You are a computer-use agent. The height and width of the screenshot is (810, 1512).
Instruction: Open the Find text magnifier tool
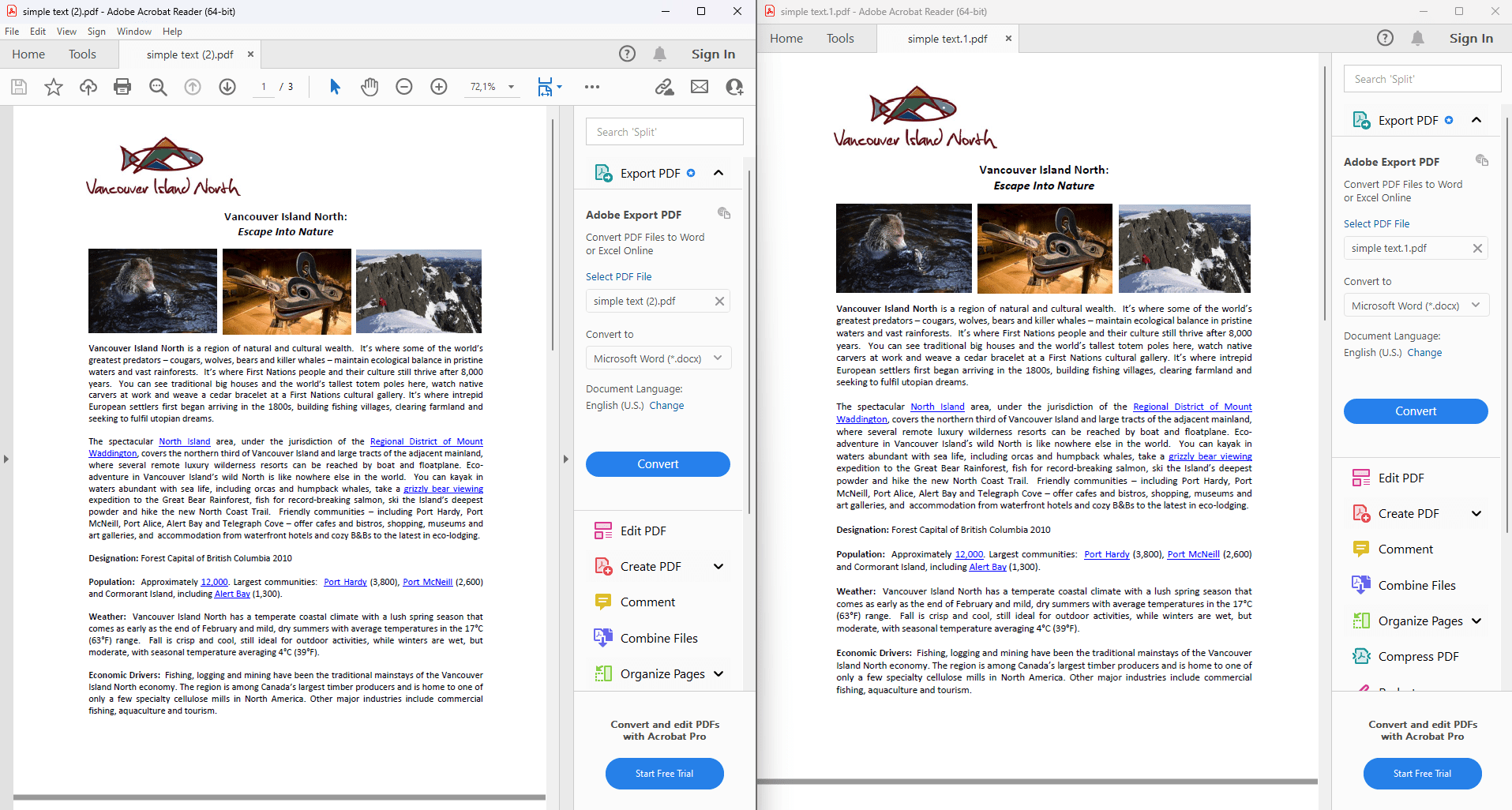[x=158, y=87]
